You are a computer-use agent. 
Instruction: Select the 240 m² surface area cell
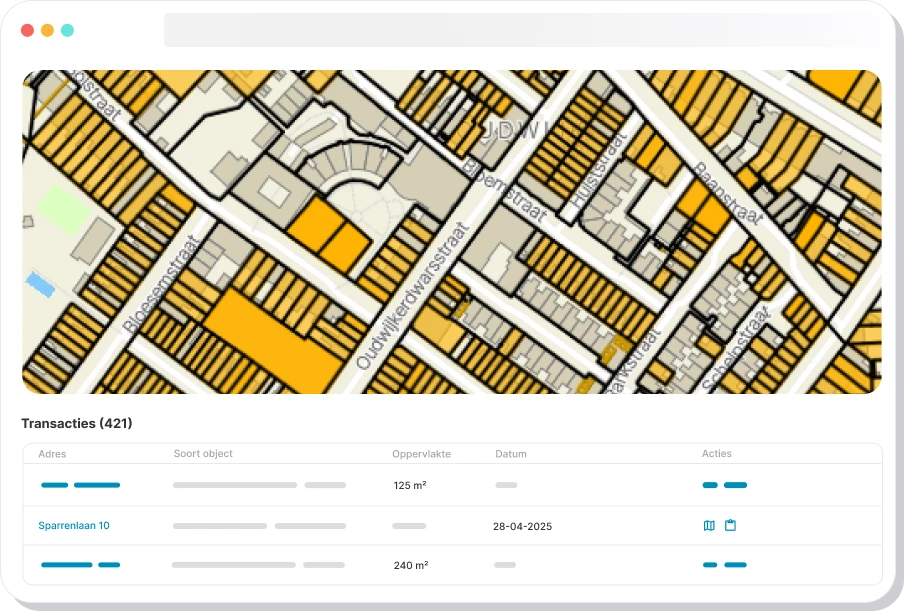(410, 565)
